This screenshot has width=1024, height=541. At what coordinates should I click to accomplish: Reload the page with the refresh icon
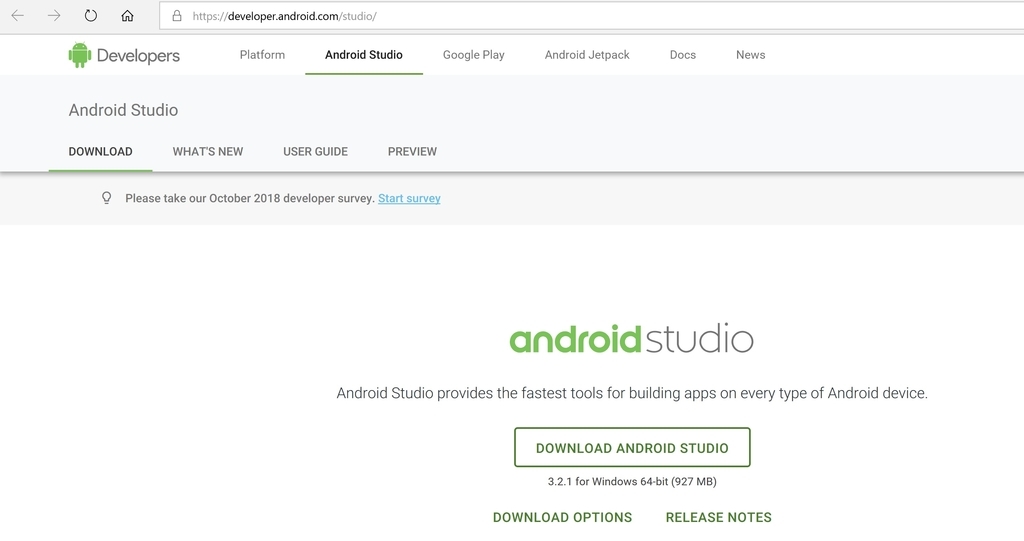[x=91, y=16]
